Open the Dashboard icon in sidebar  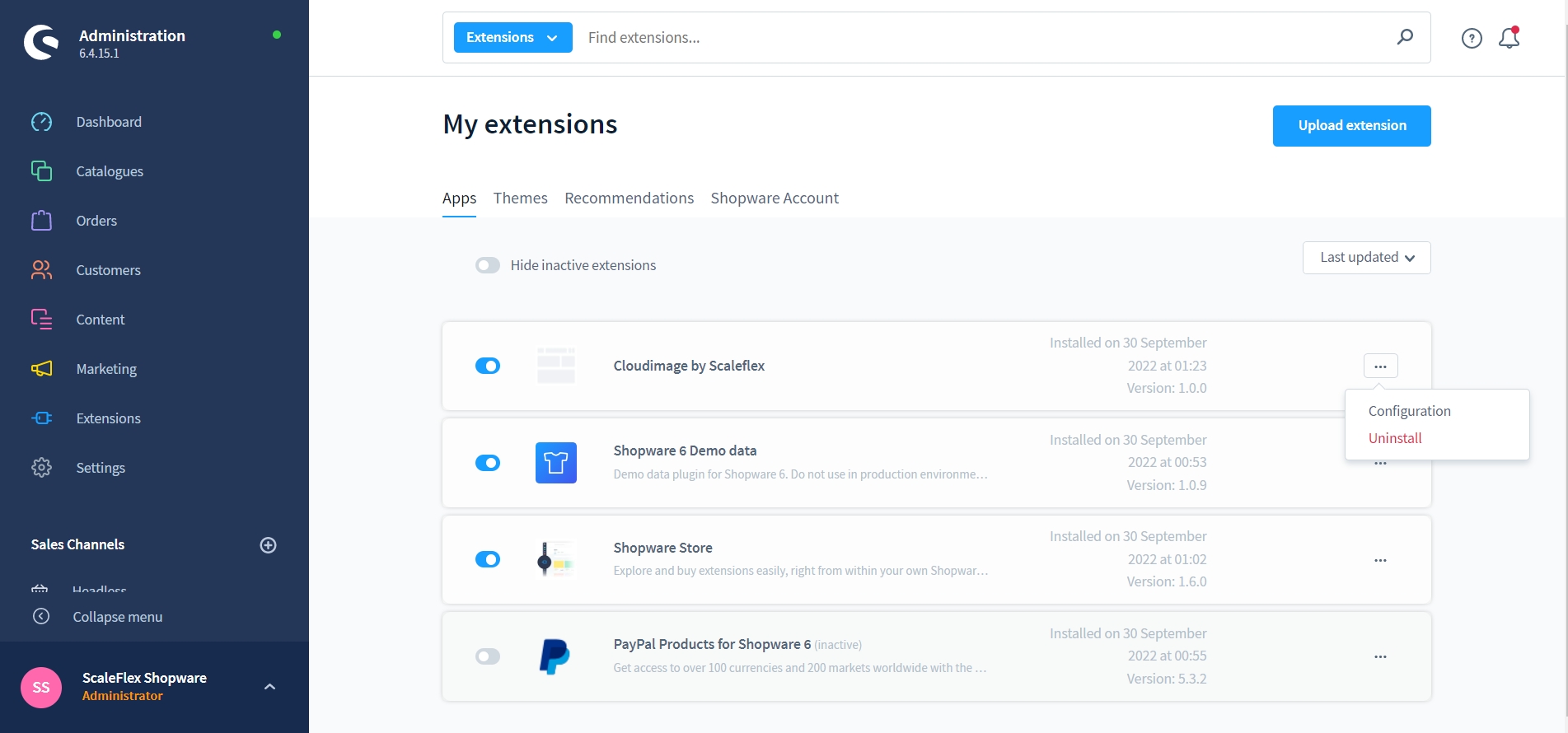click(x=41, y=122)
